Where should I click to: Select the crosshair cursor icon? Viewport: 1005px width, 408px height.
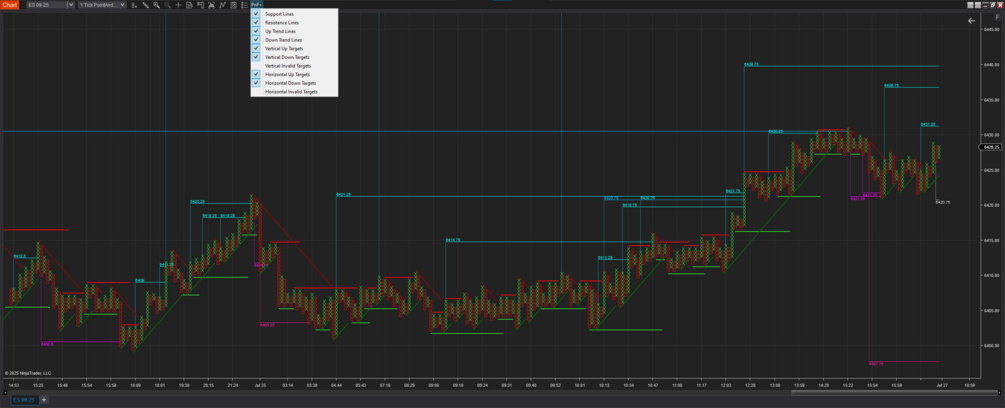click(x=178, y=5)
